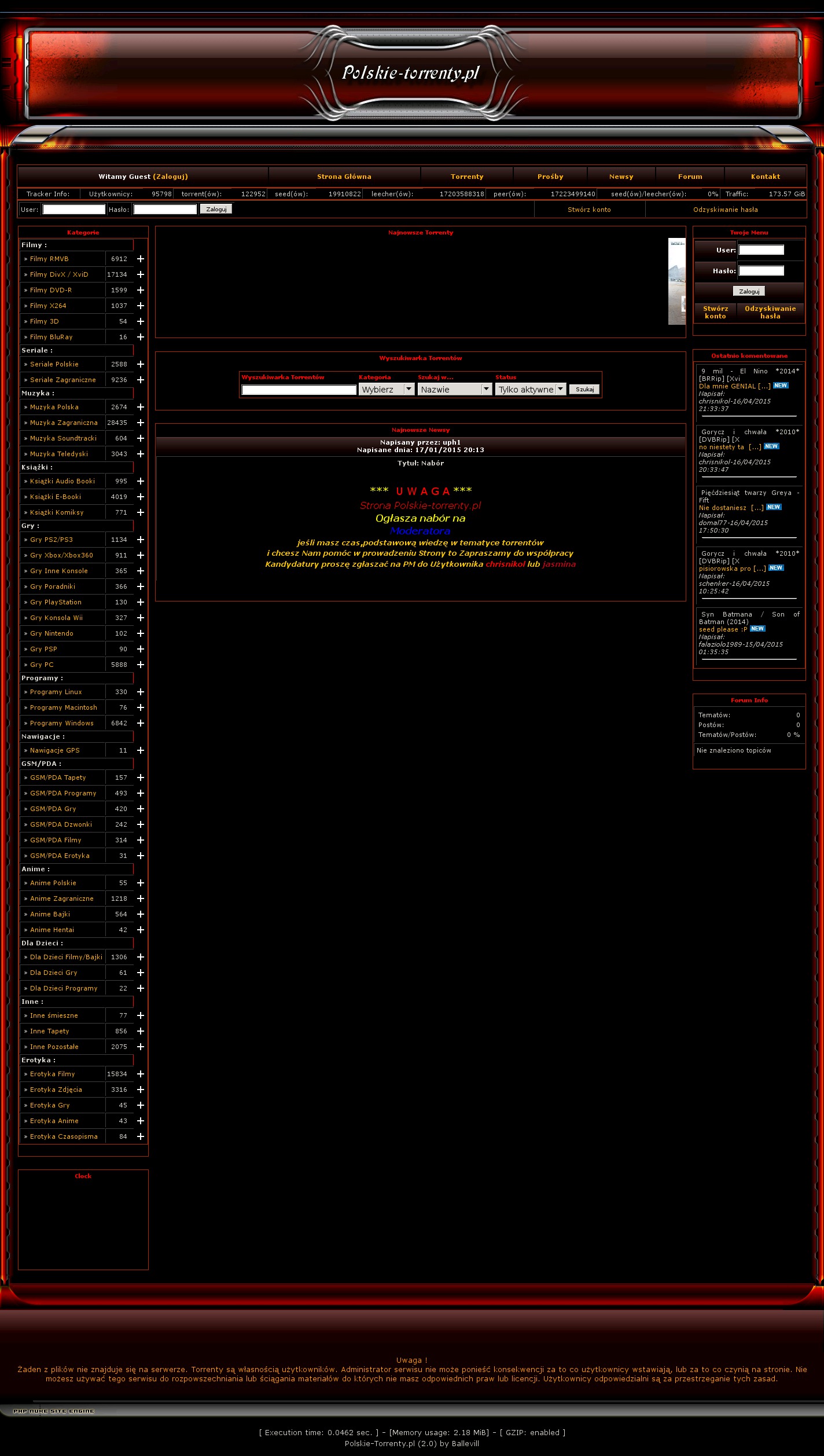
Task: Click plus icon beside Erotyka Czasopisma
Action: pyautogui.click(x=141, y=1136)
